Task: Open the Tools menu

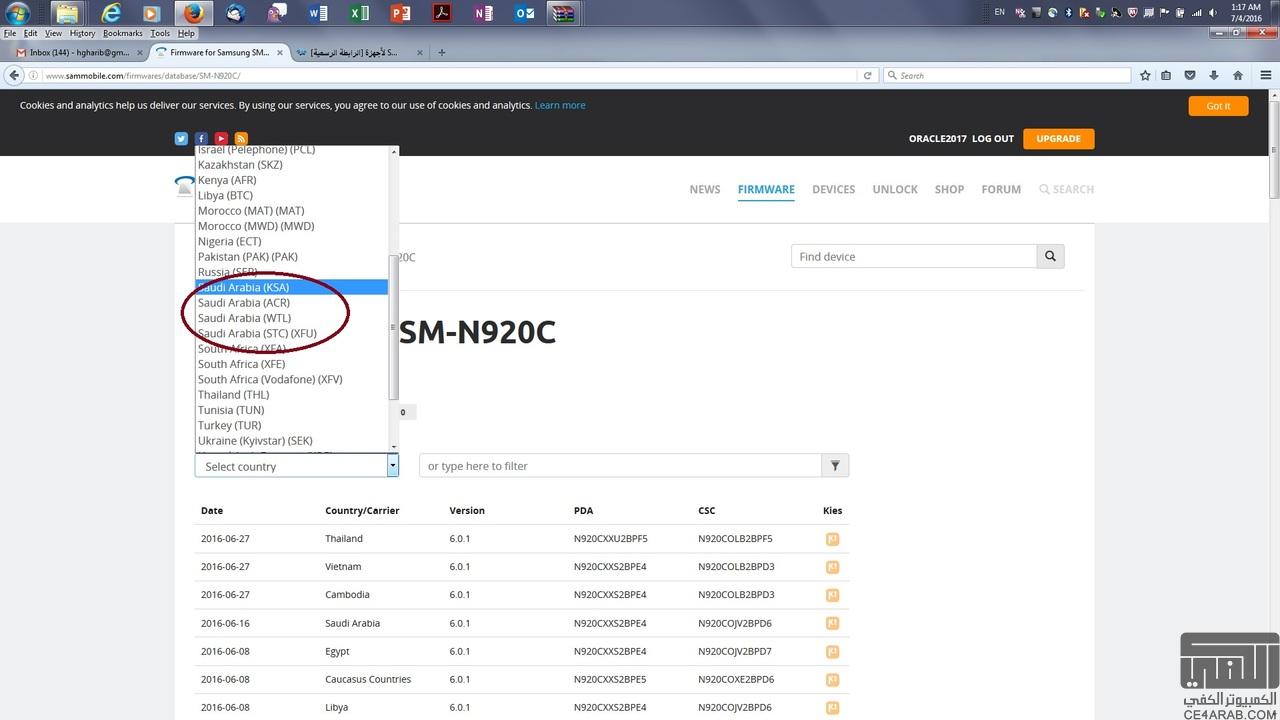Action: (x=160, y=33)
